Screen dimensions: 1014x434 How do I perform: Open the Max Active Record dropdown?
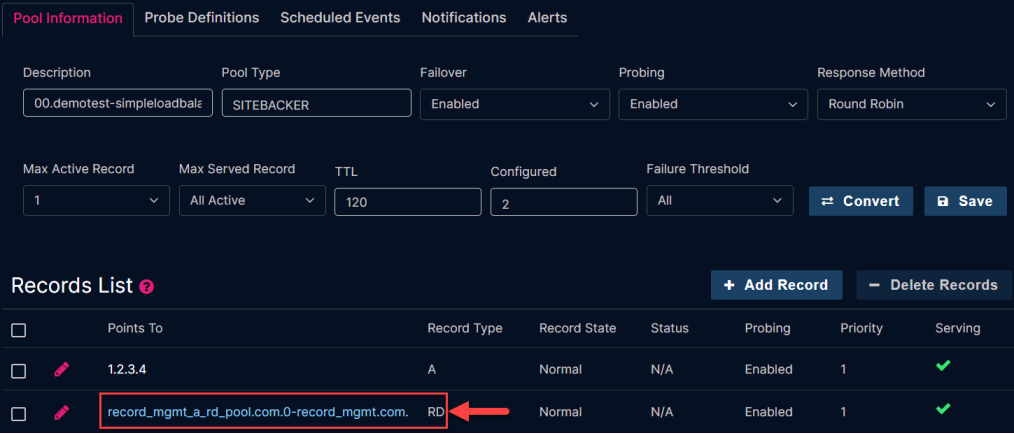pos(96,201)
